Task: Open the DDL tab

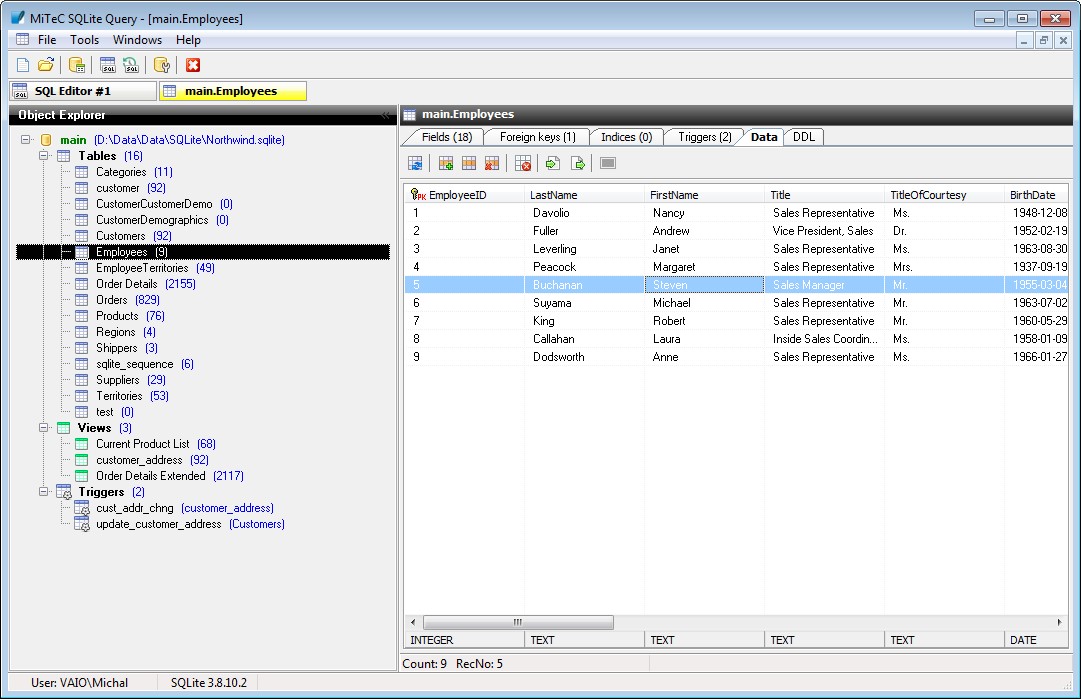Action: (x=803, y=137)
